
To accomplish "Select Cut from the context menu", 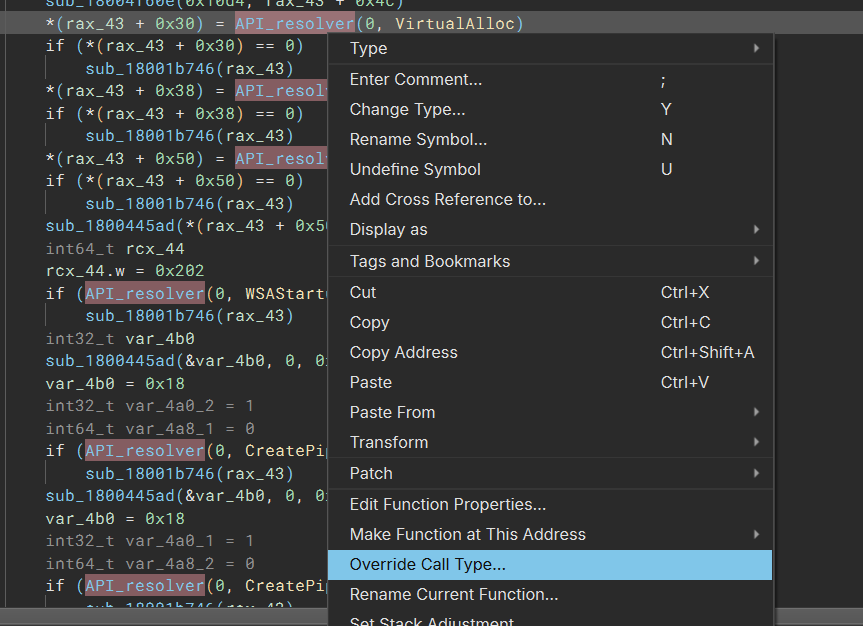I will coord(550,292).
